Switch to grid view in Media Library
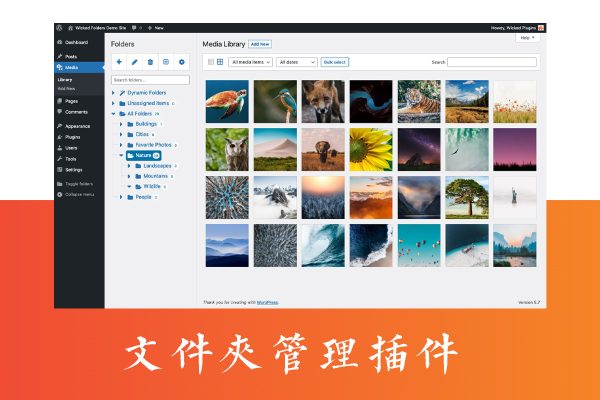This screenshot has width=600, height=400. coord(220,62)
